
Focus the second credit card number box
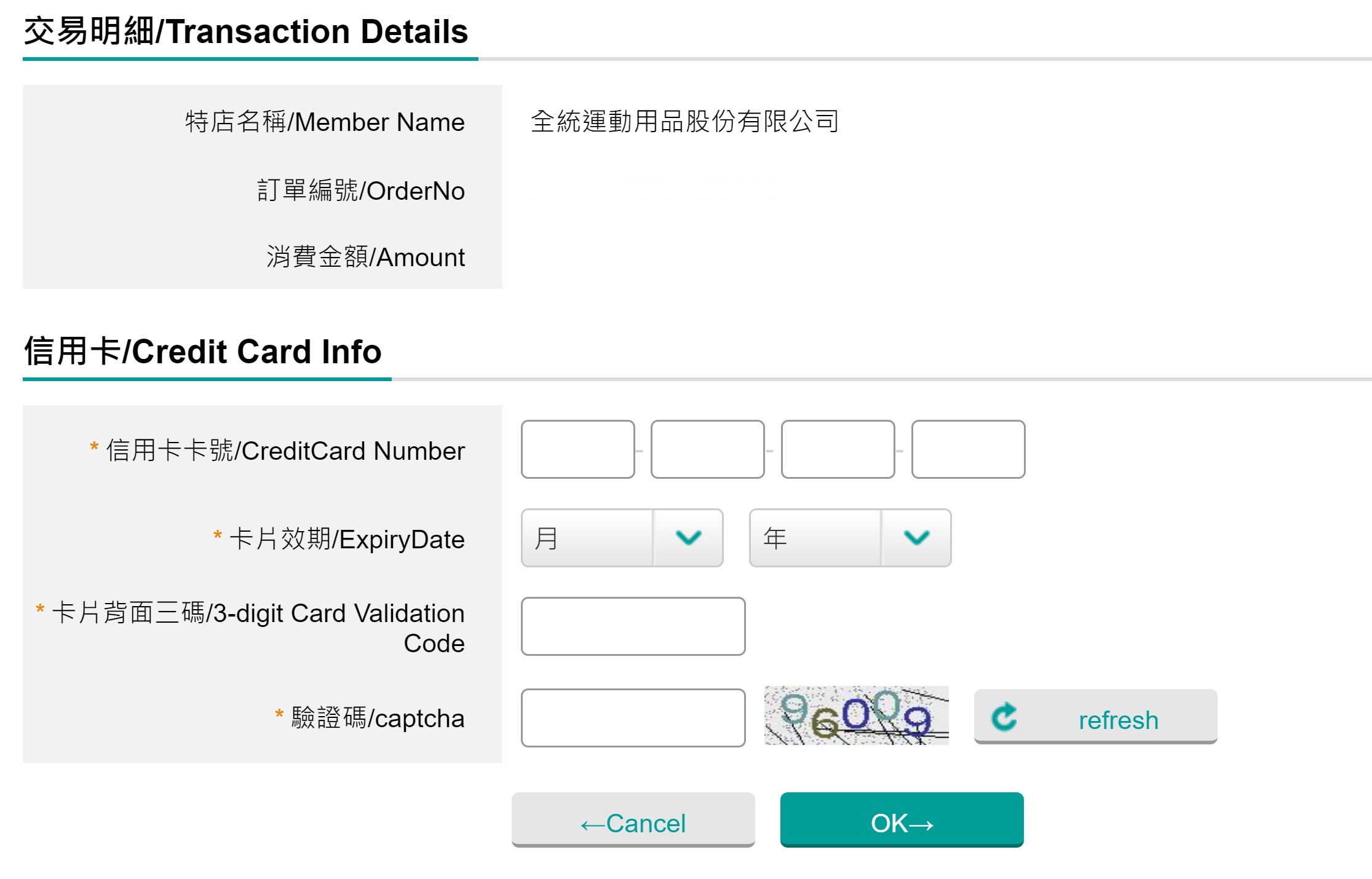(707, 449)
